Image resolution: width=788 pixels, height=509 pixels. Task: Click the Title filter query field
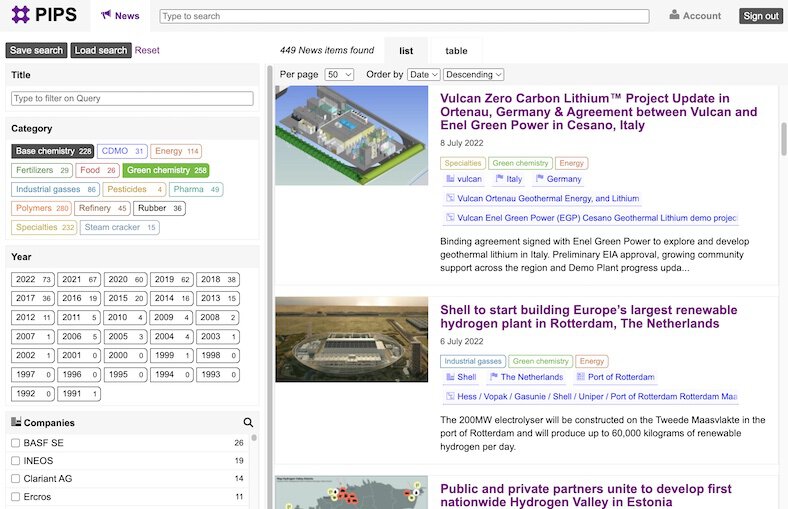pos(132,98)
